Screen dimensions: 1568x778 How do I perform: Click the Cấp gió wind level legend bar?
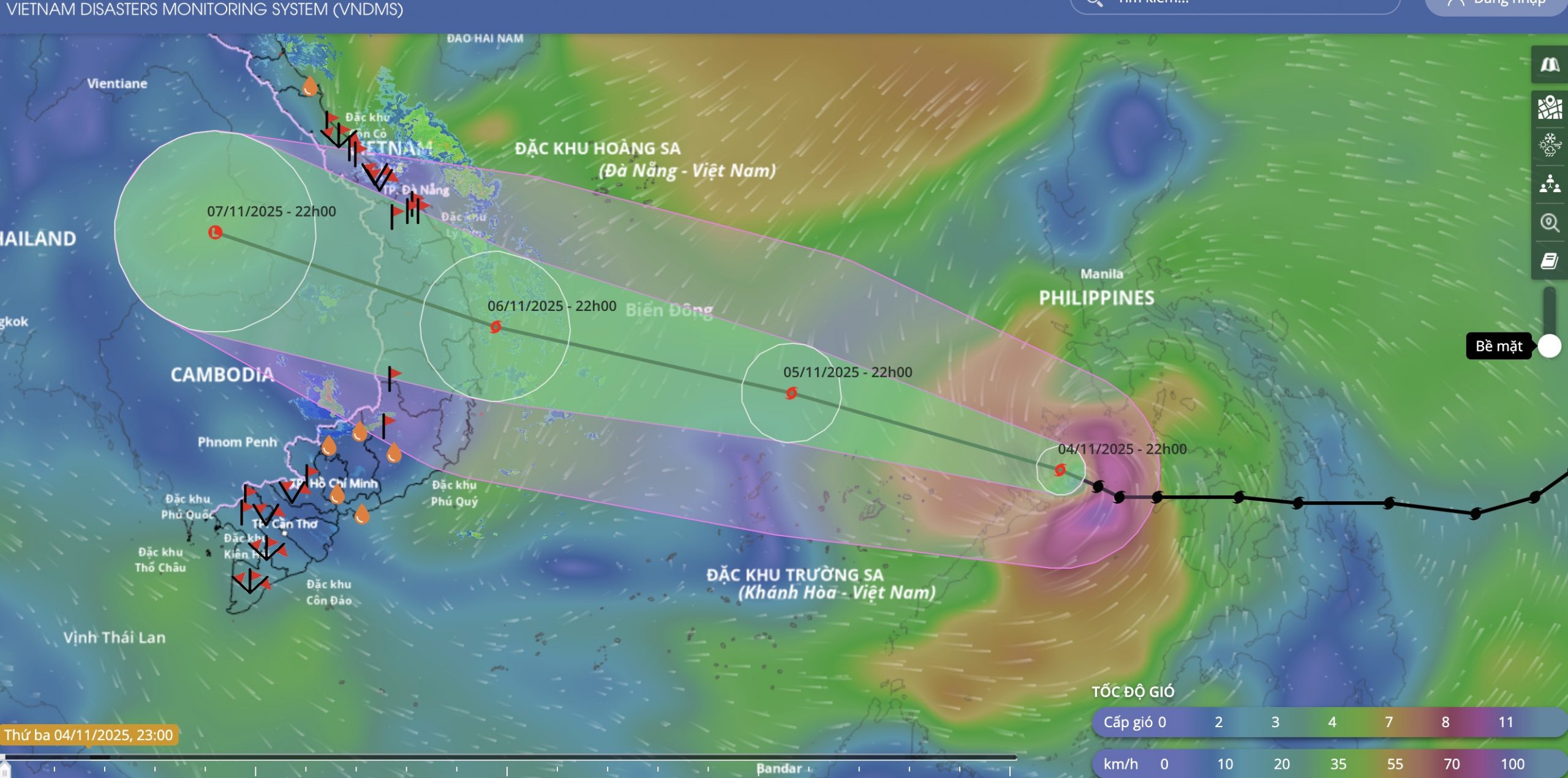[1329, 722]
